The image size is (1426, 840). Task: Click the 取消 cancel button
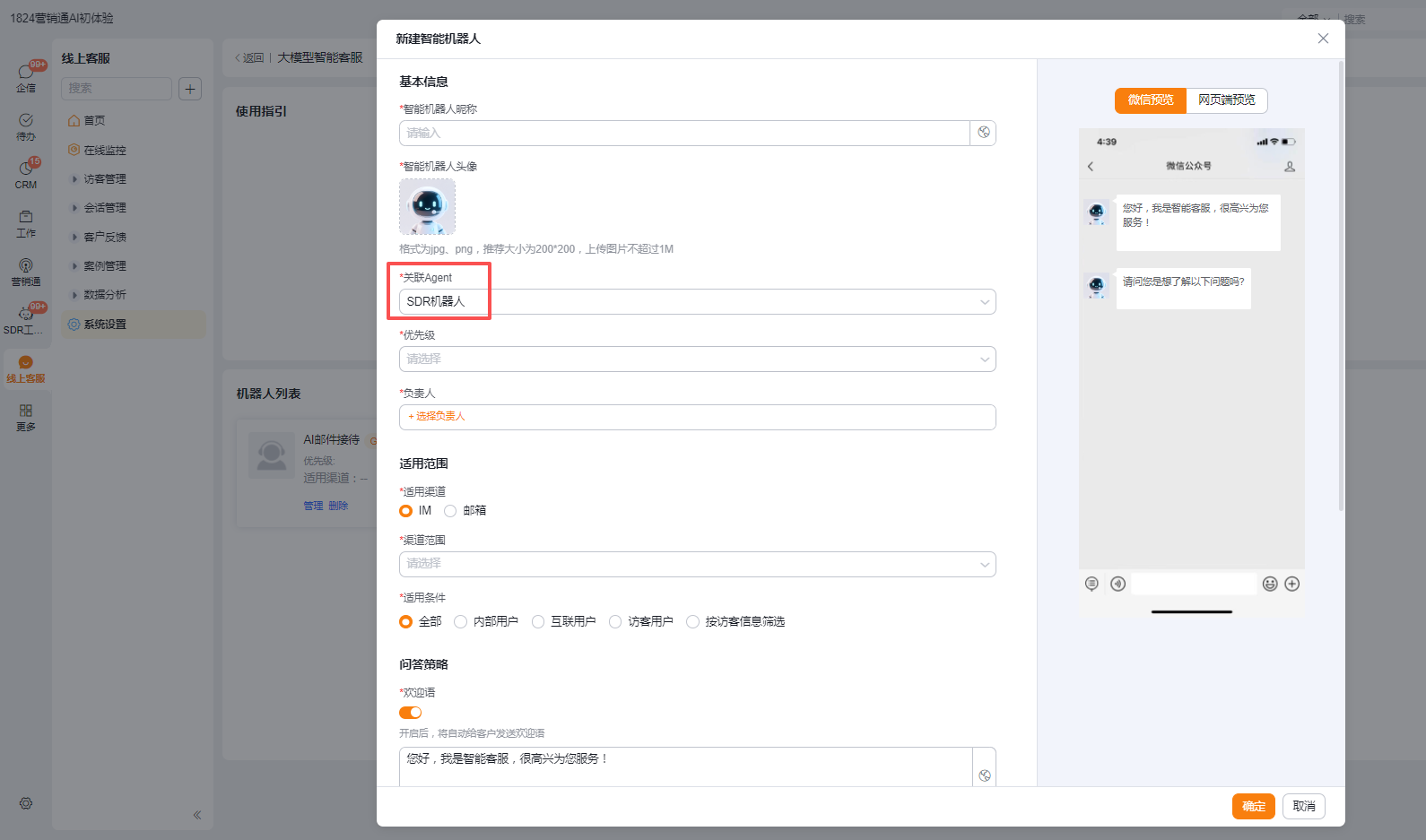pos(1303,807)
